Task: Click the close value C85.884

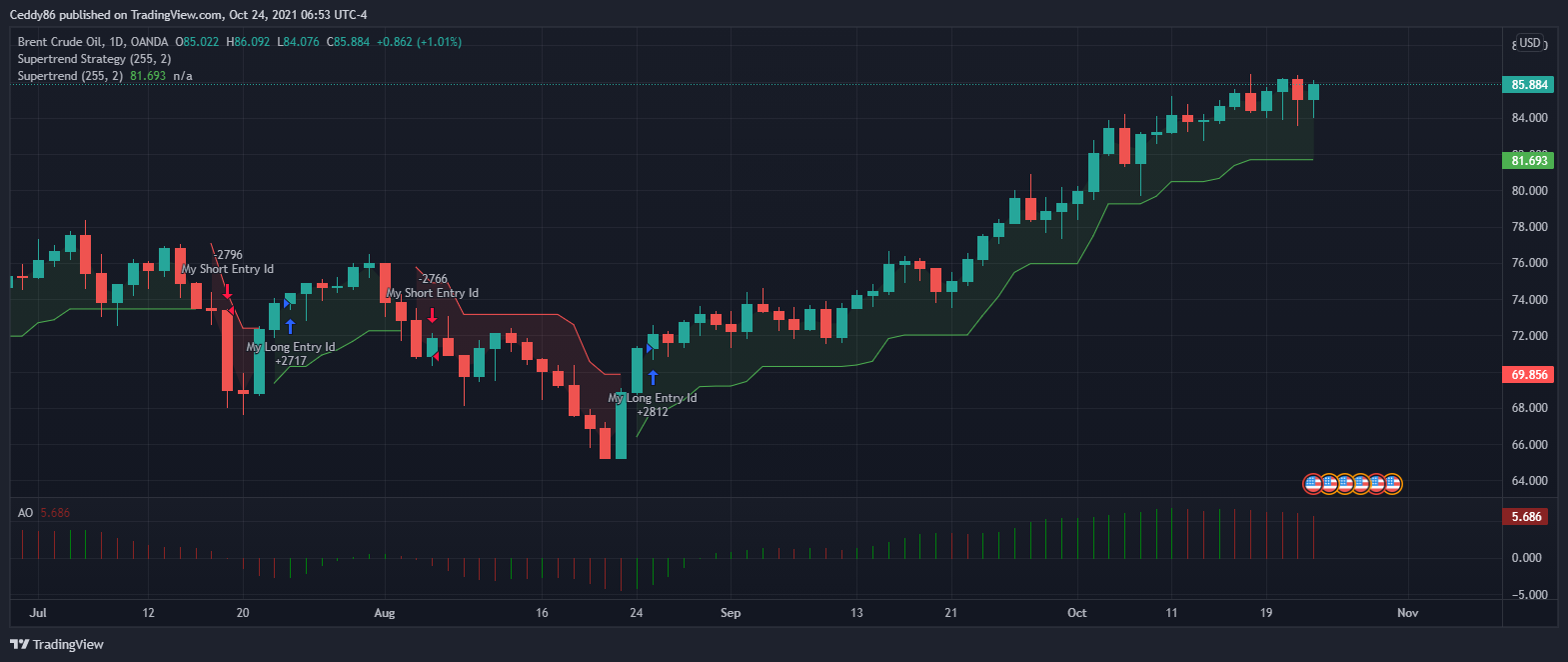Action: (348, 42)
